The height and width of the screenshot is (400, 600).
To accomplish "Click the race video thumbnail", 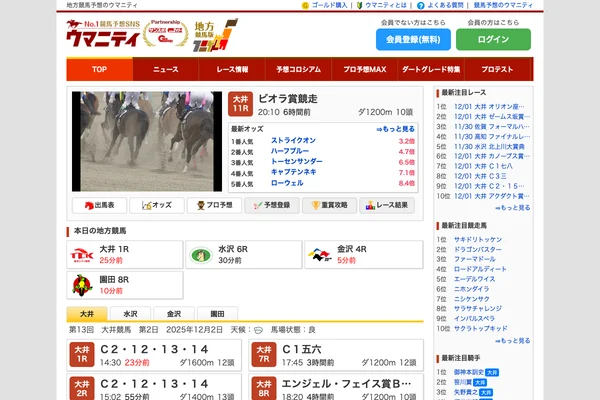I will coord(147,141).
